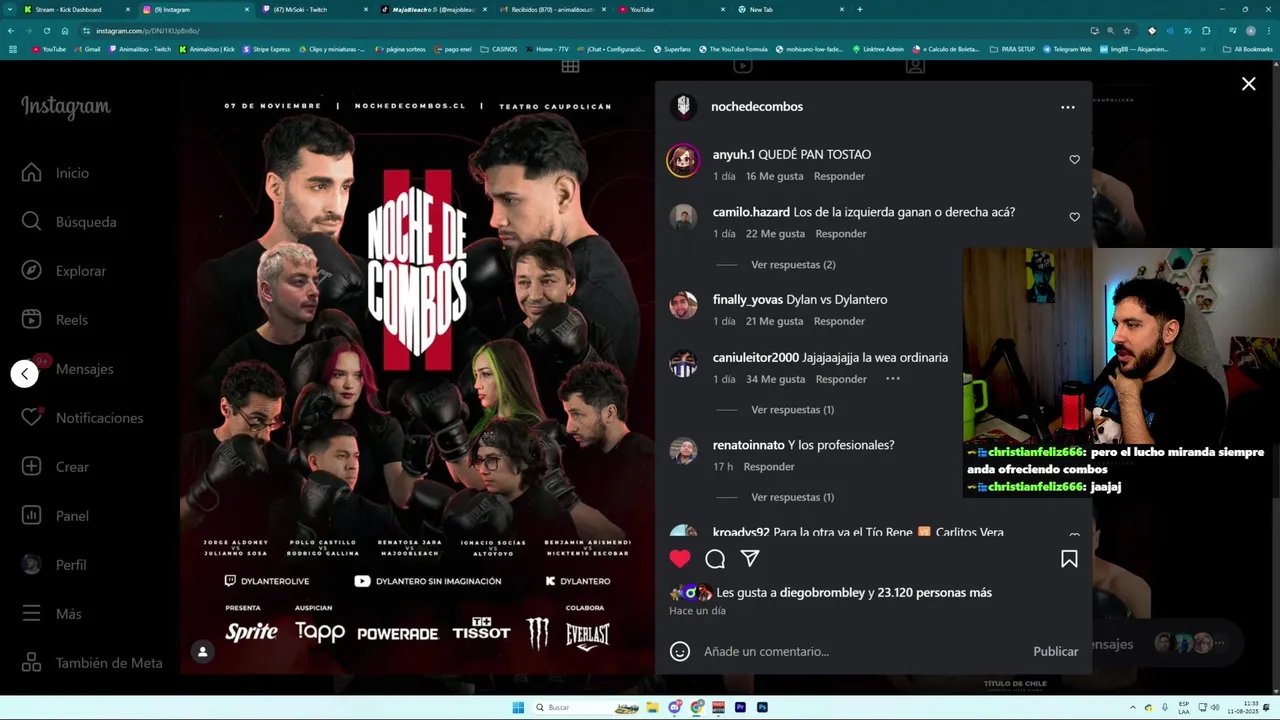1280x720 pixels.
Task: Open Mensajes in the sidebar
Action: [67, 369]
